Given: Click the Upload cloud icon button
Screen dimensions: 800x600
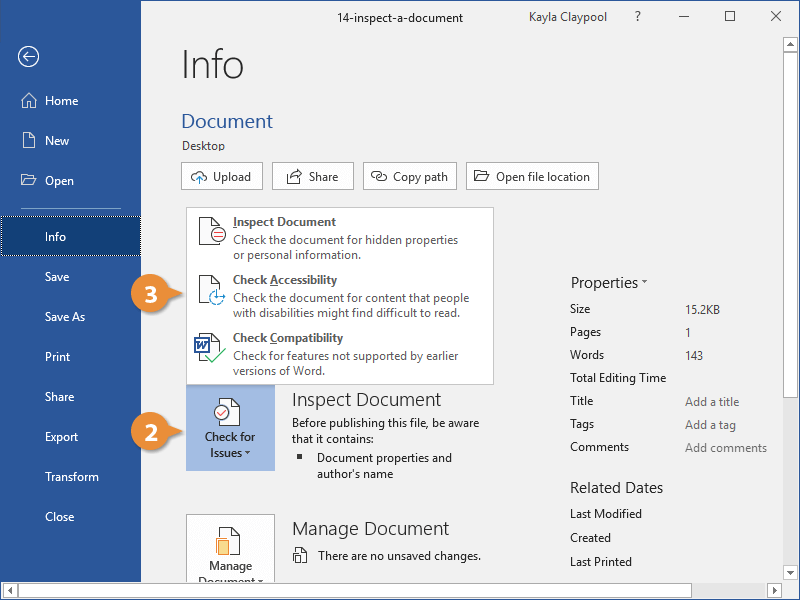Looking at the screenshot, I should click(x=221, y=177).
